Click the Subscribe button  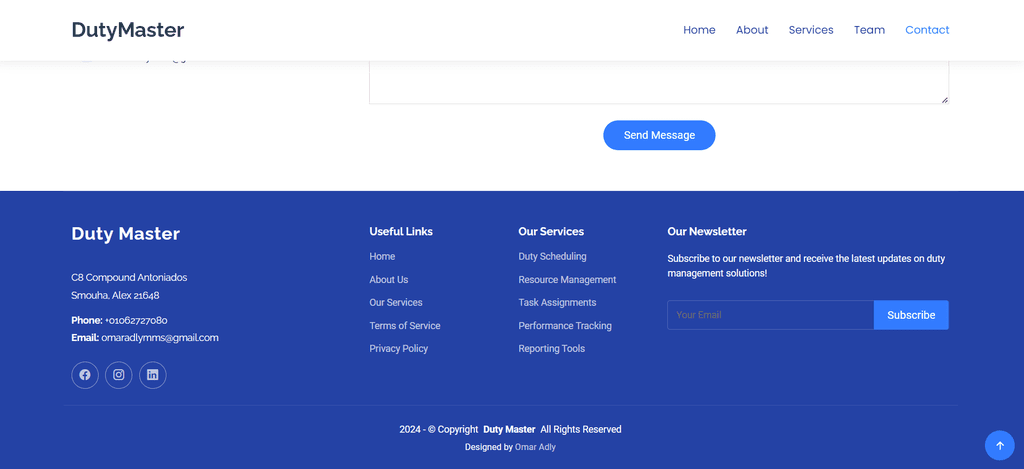pyautogui.click(x=911, y=315)
